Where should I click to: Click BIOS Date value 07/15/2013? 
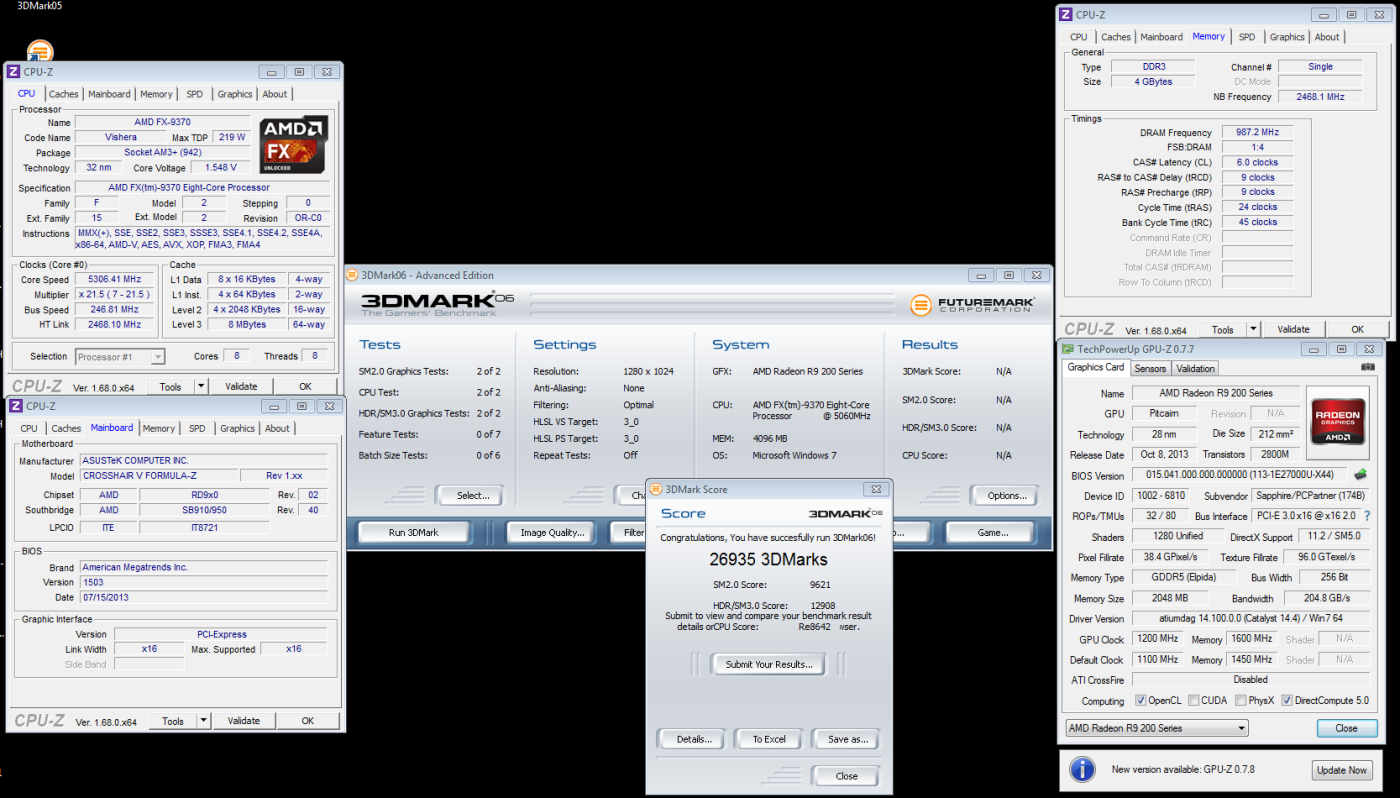tap(204, 597)
